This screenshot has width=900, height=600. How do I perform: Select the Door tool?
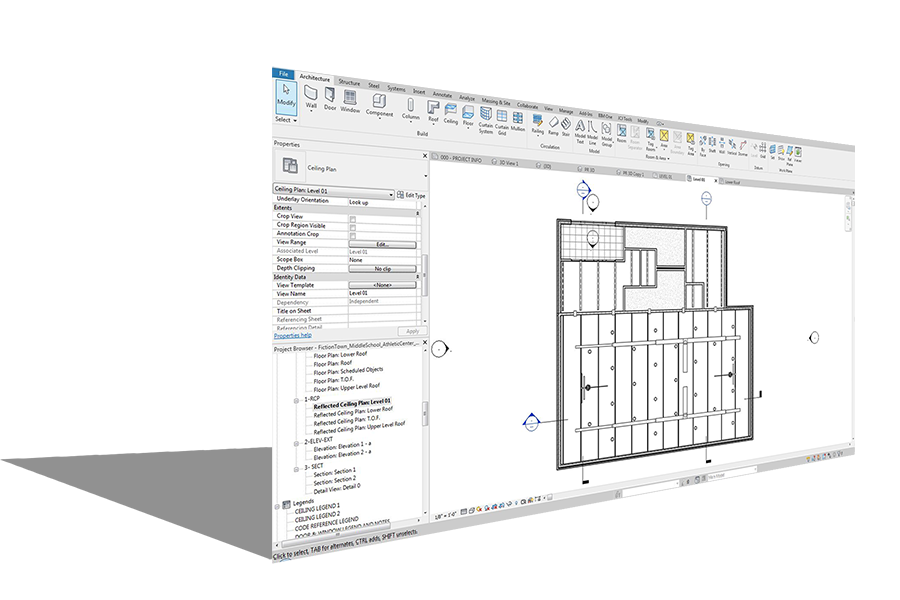pyautogui.click(x=329, y=99)
